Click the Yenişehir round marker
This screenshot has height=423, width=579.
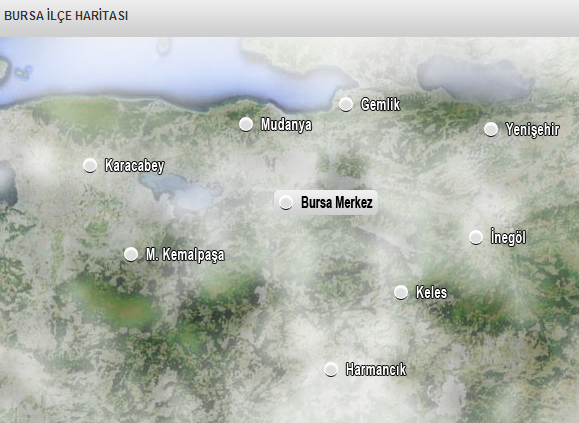[x=491, y=129]
